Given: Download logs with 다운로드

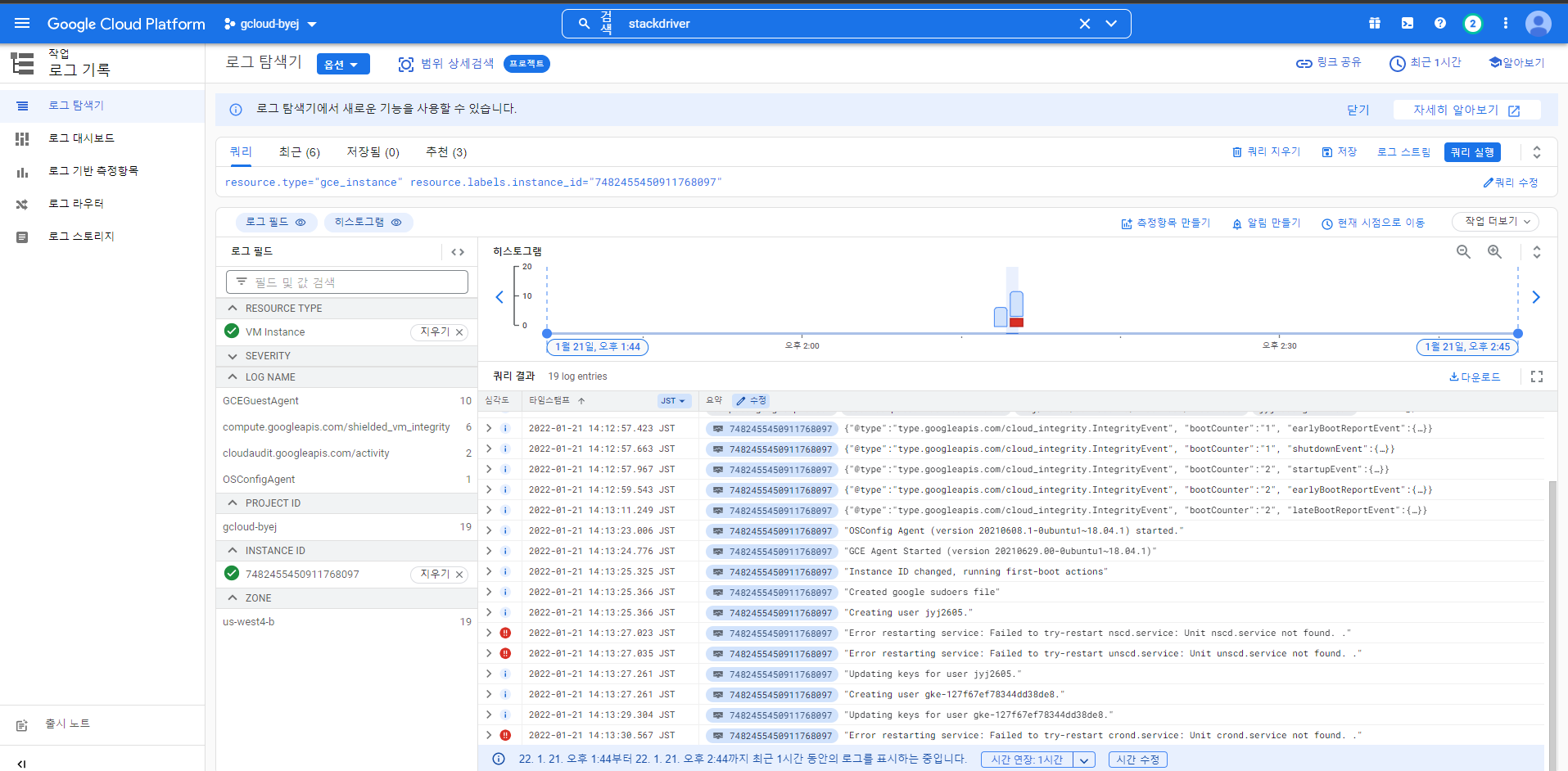Looking at the screenshot, I should 1475,376.
